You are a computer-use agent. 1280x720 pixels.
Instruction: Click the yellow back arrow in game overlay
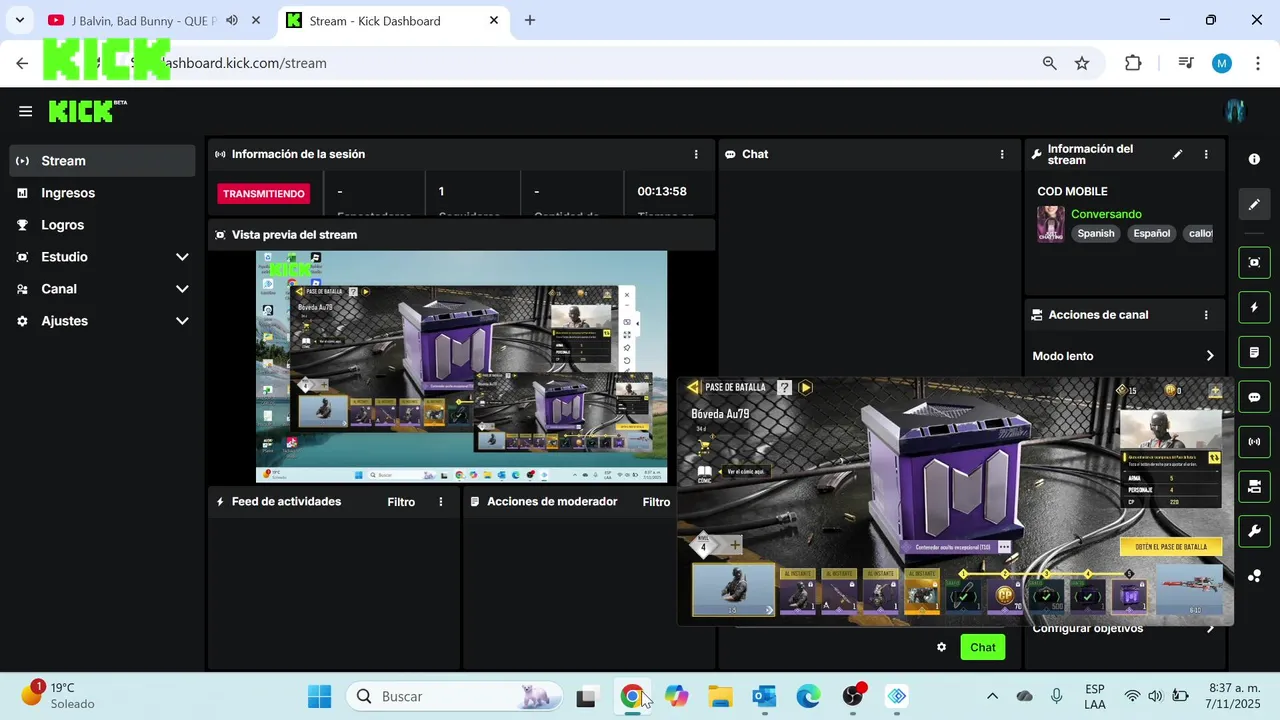pyautogui.click(x=693, y=387)
